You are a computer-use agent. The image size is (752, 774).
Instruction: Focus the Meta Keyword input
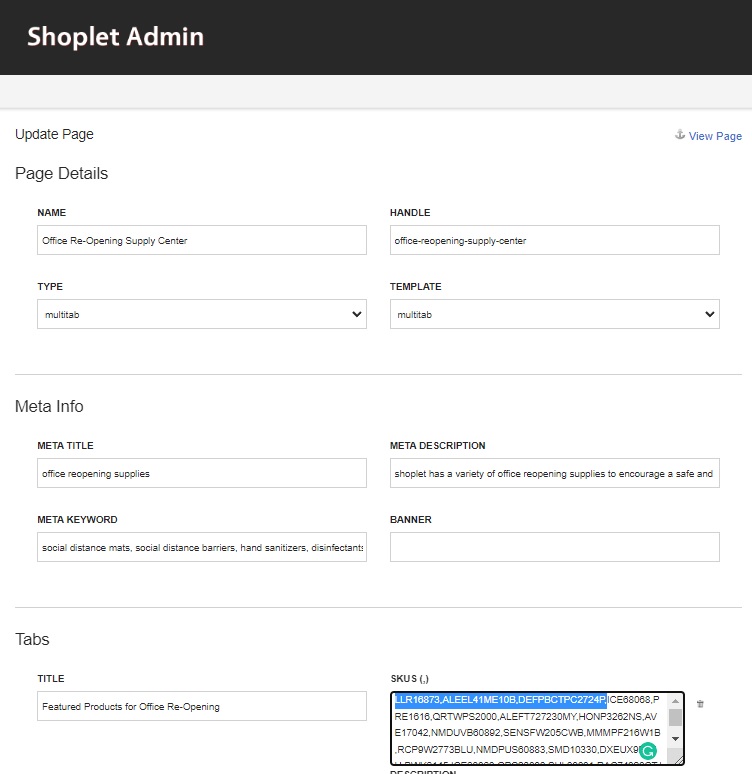click(201, 547)
